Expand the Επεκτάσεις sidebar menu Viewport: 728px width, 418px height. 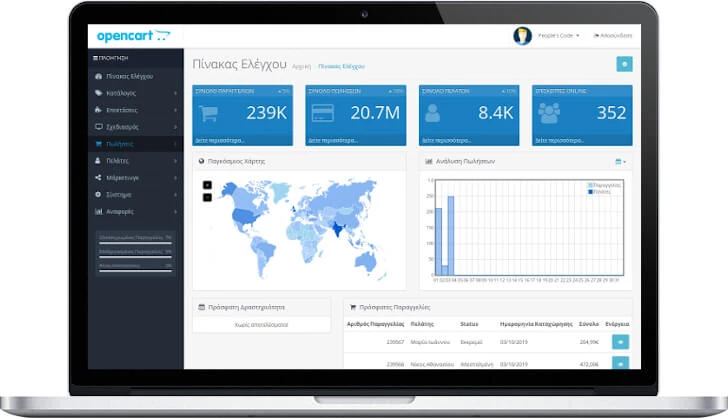[122, 110]
